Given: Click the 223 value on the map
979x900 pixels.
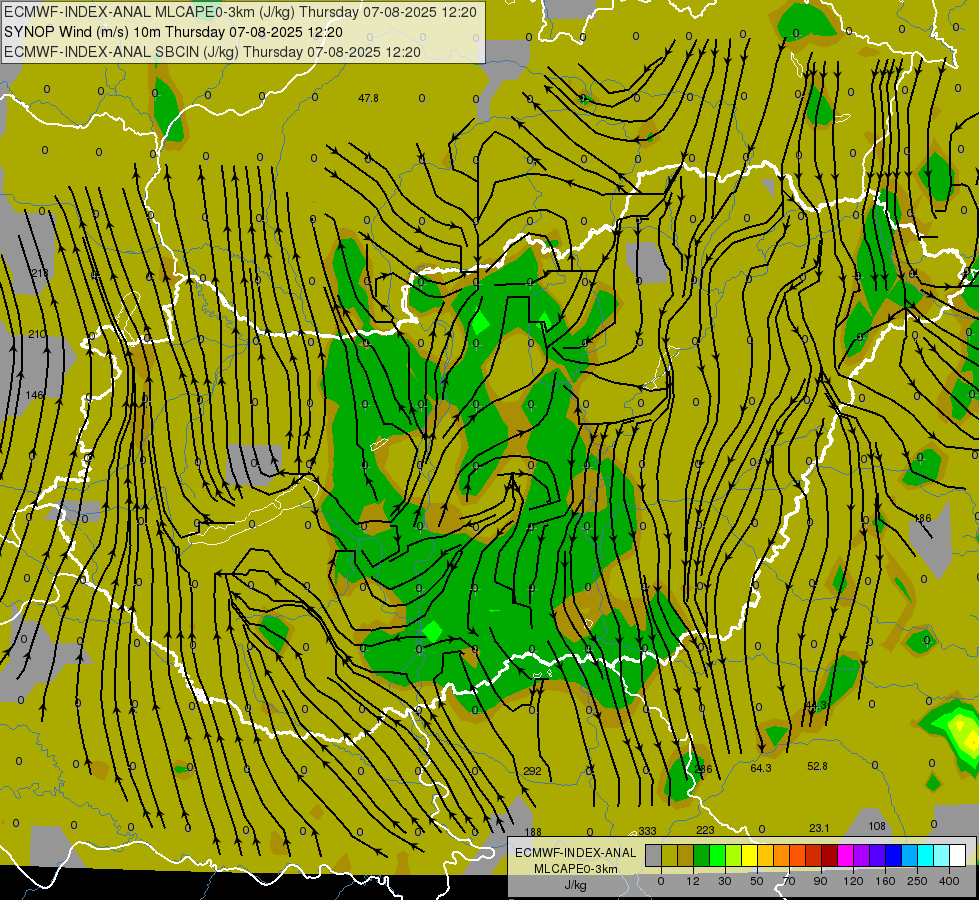Looking at the screenshot, I should 705,829.
